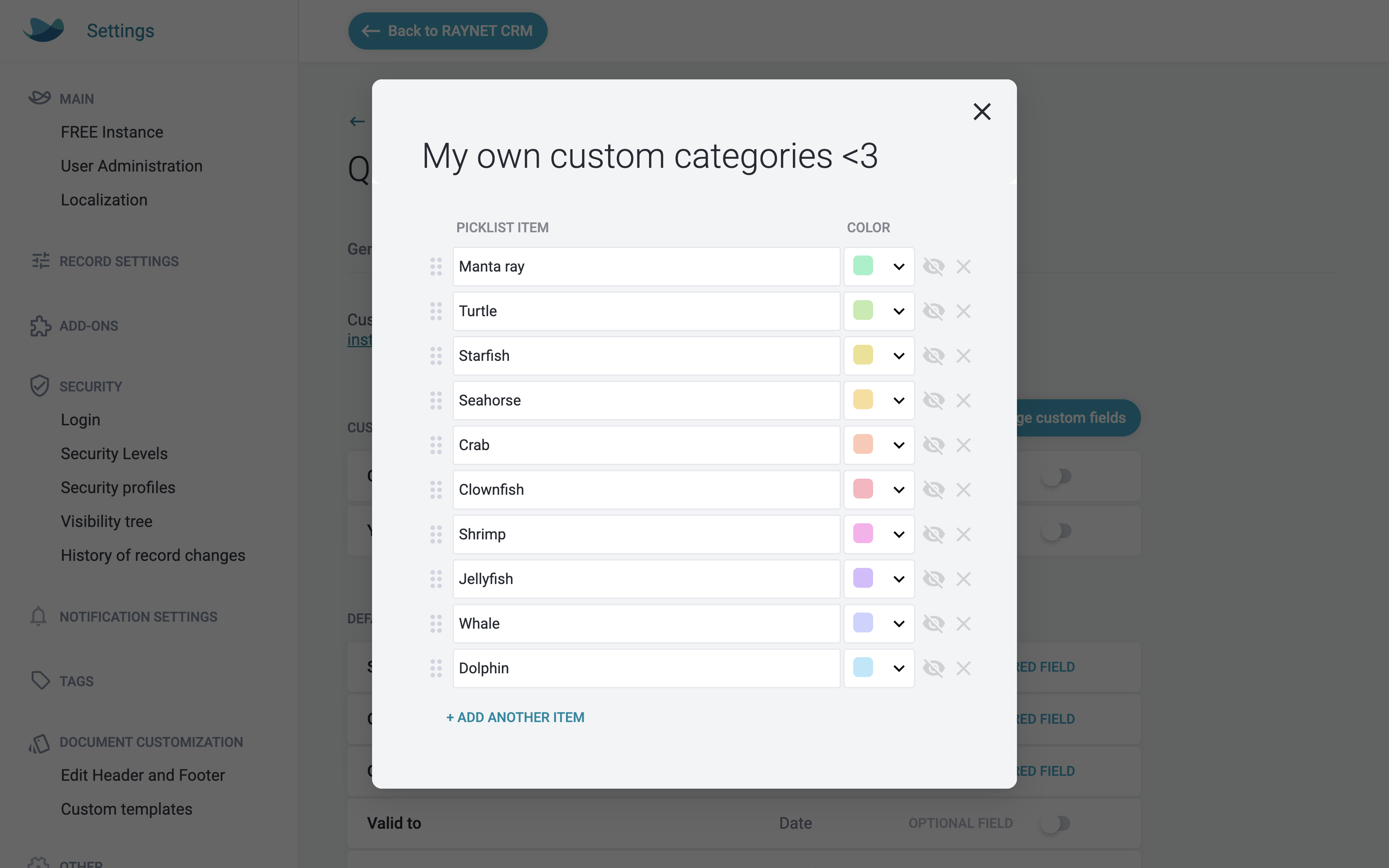This screenshot has width=1389, height=868.
Task: Click the drag handle icon for Whale
Action: [x=436, y=623]
